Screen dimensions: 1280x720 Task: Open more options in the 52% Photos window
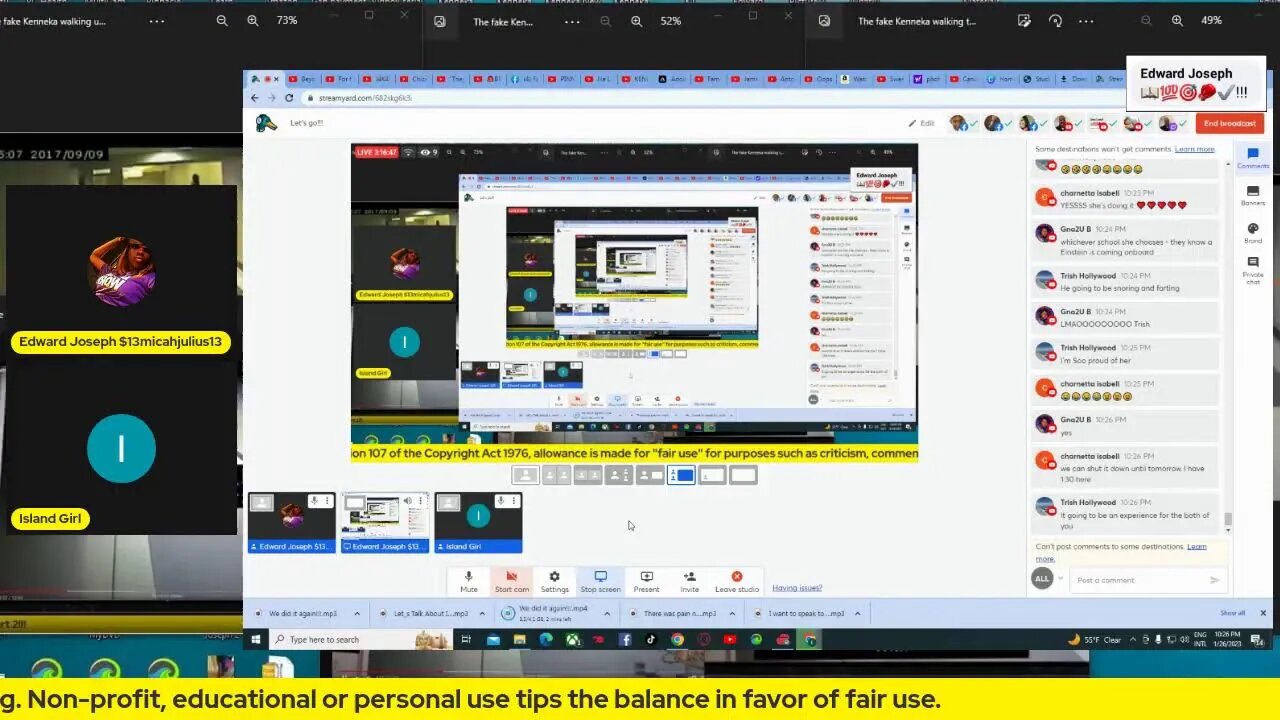(572, 21)
